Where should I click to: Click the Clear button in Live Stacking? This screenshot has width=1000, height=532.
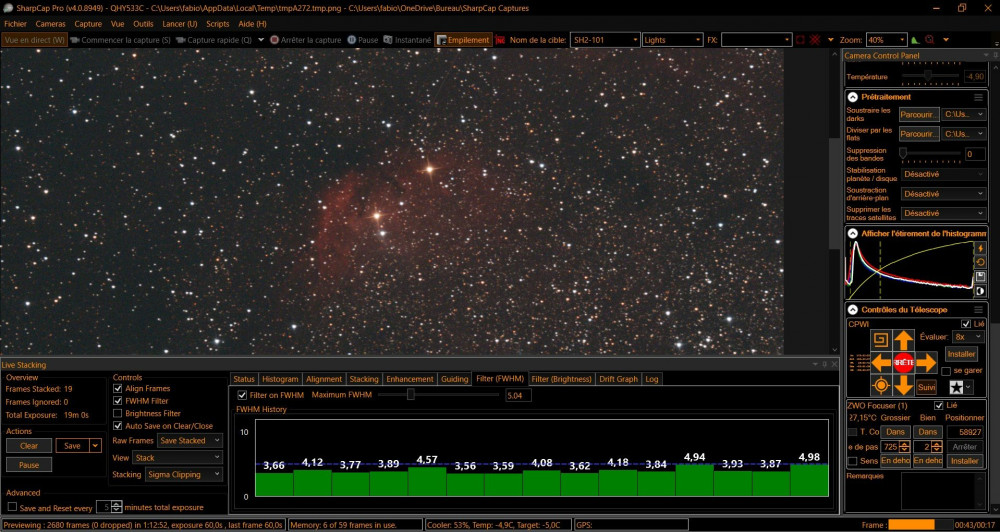(x=29, y=446)
